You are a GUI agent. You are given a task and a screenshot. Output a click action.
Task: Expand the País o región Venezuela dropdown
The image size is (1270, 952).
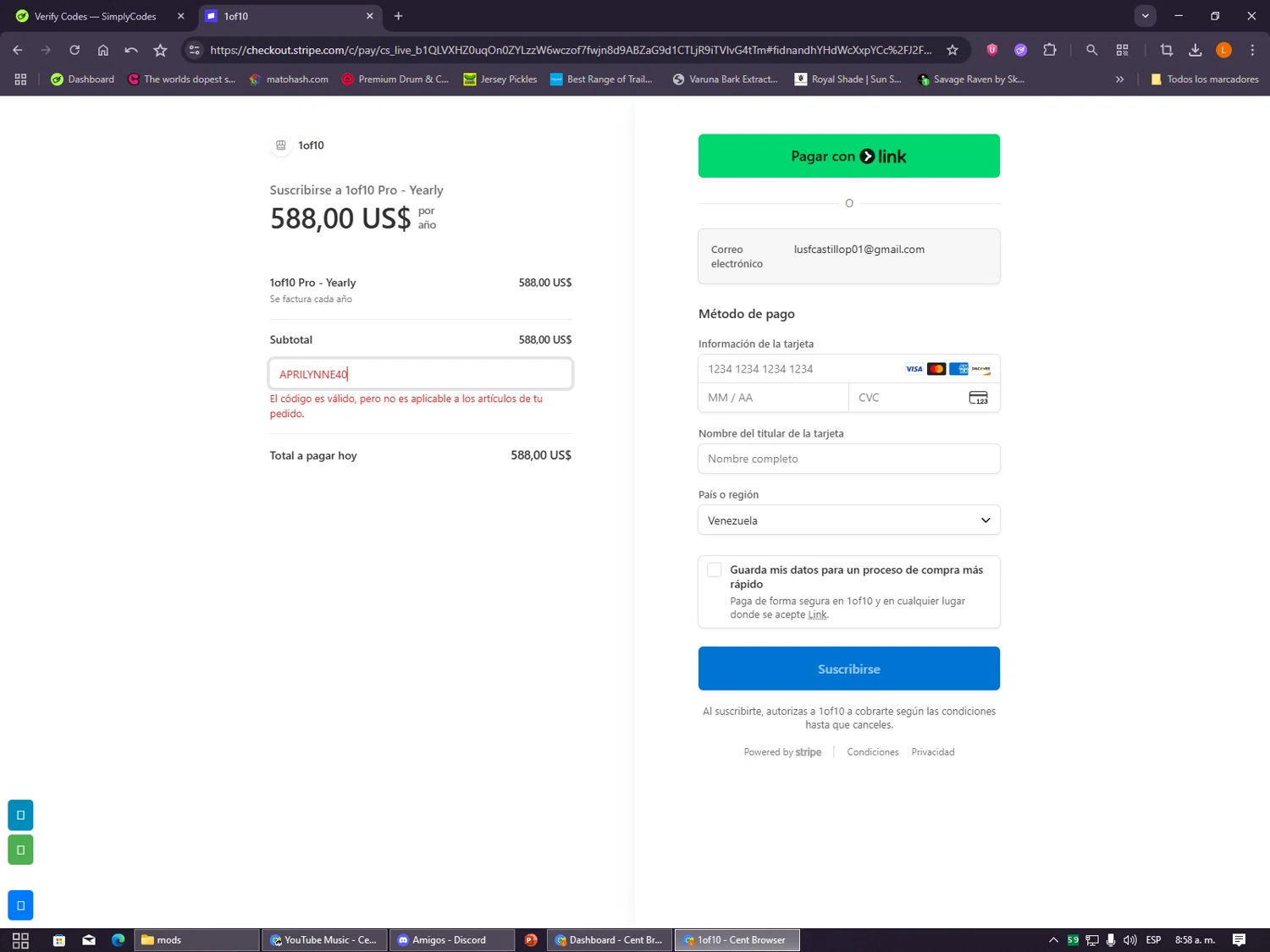tap(849, 520)
